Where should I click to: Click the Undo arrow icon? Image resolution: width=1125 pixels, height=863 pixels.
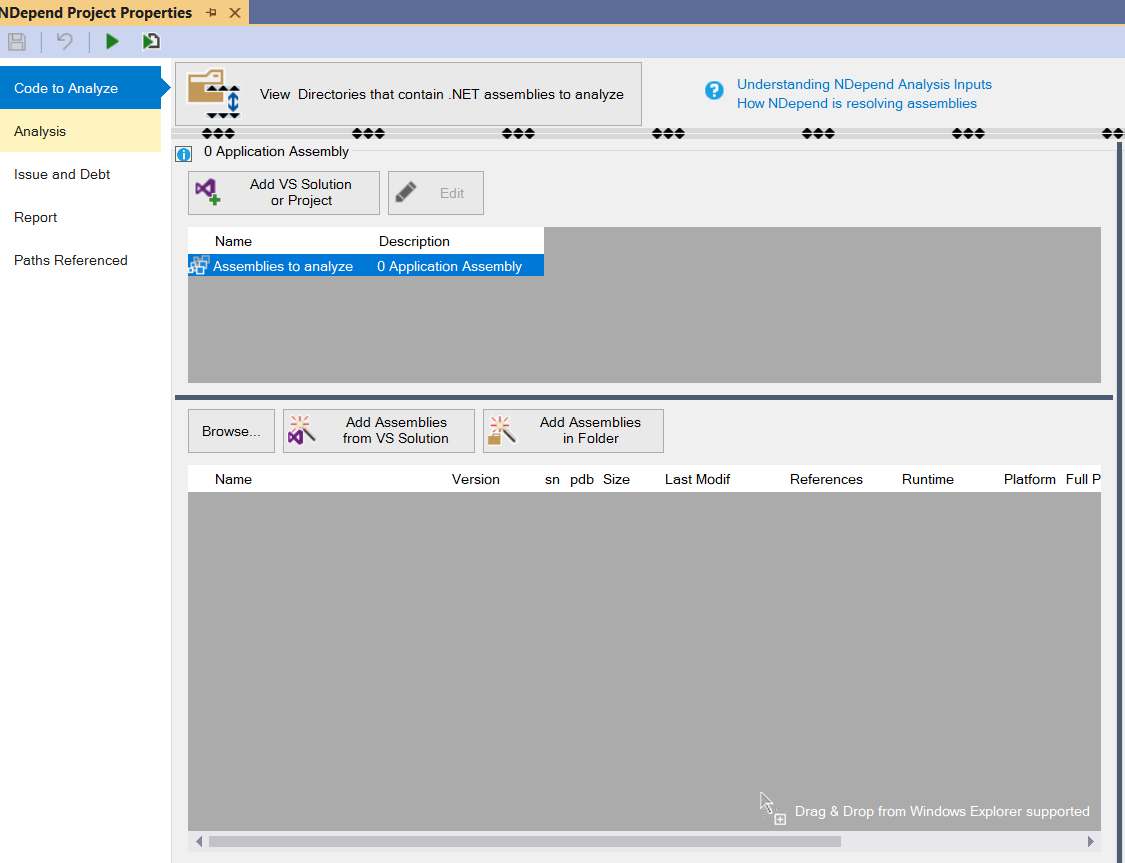65,42
